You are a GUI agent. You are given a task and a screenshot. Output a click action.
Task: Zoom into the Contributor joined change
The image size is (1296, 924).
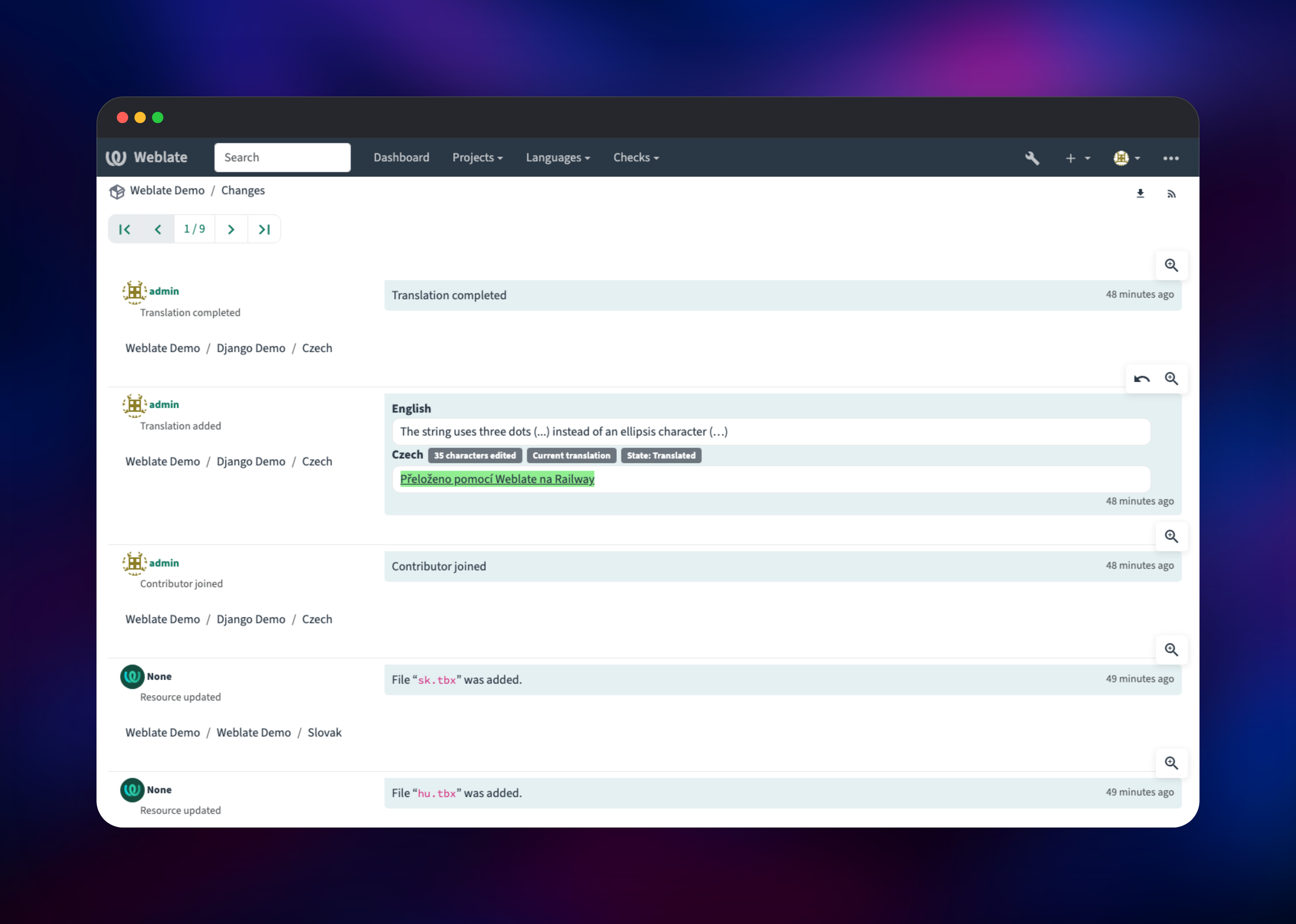(1171, 536)
